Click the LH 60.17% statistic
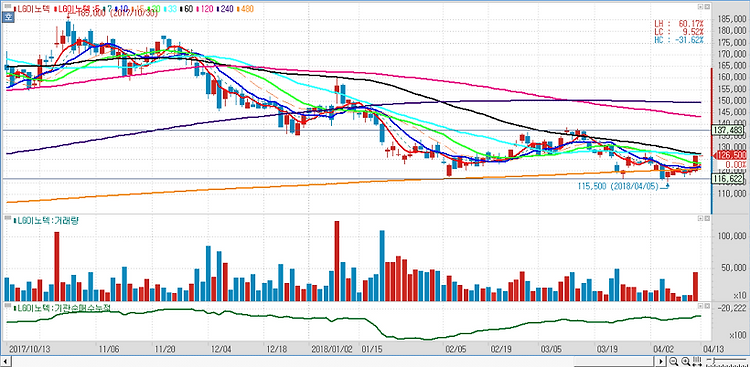Viewport: 750px width, 367px height. tap(679, 23)
